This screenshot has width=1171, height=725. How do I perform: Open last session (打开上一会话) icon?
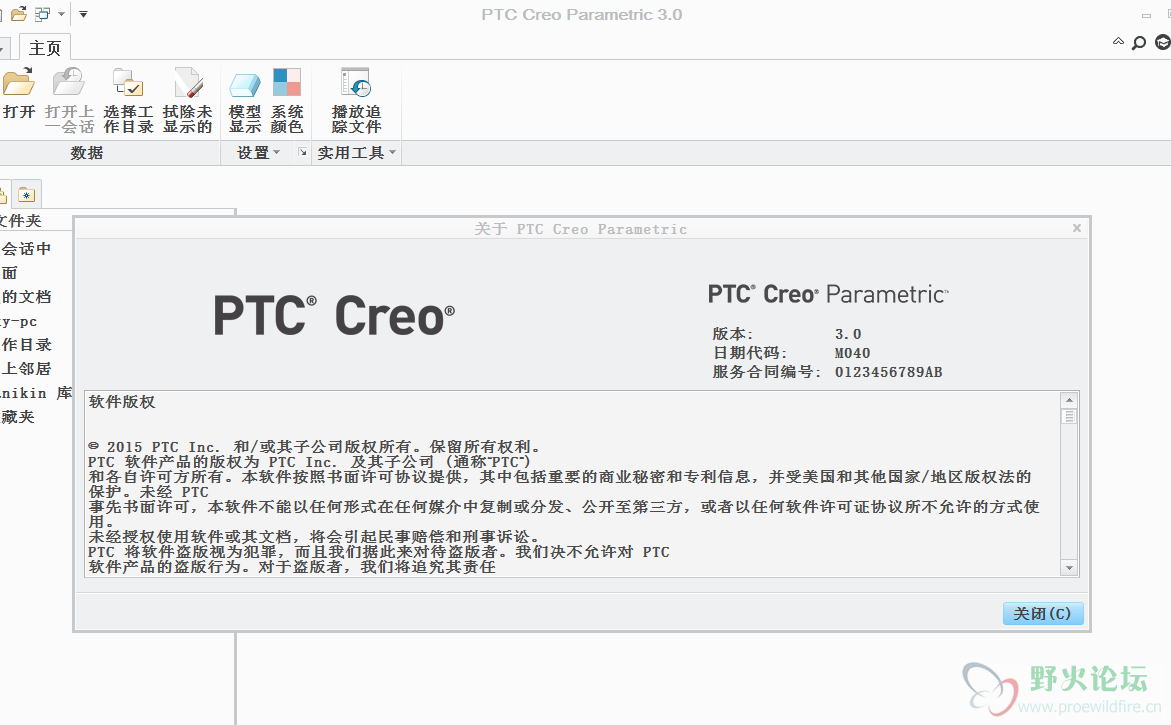tap(69, 82)
